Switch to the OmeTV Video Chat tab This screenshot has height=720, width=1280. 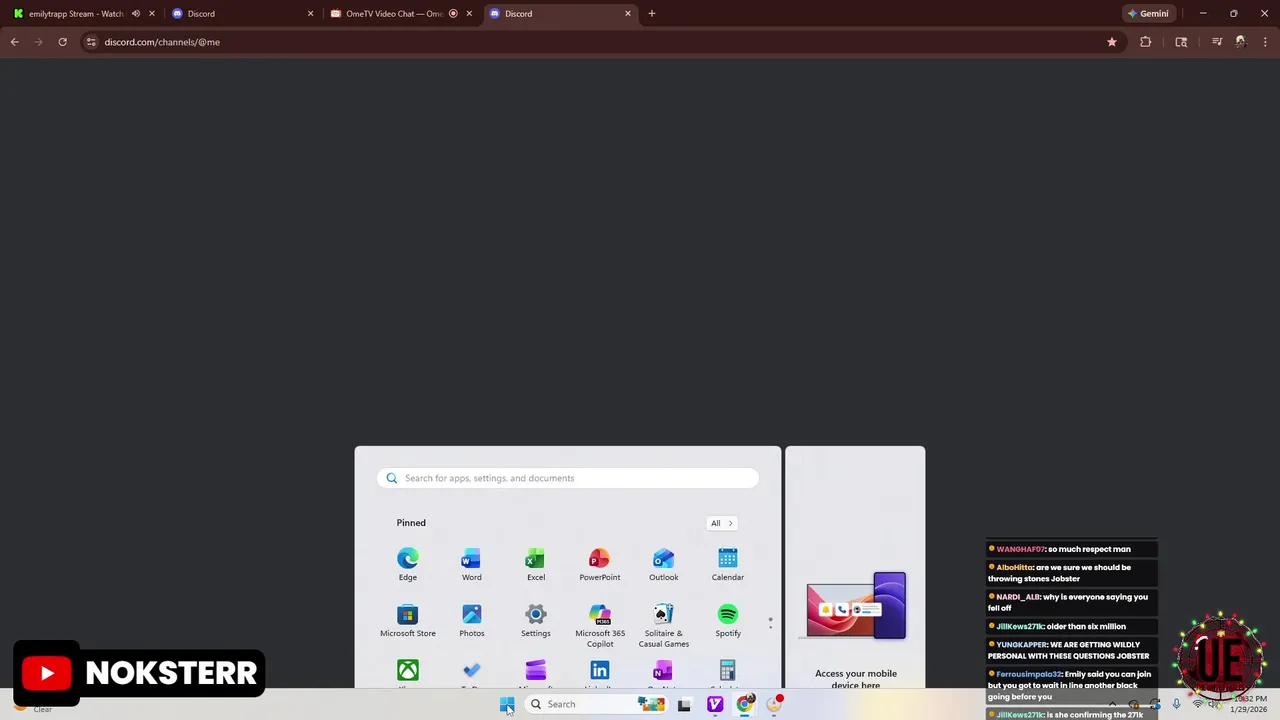click(398, 14)
